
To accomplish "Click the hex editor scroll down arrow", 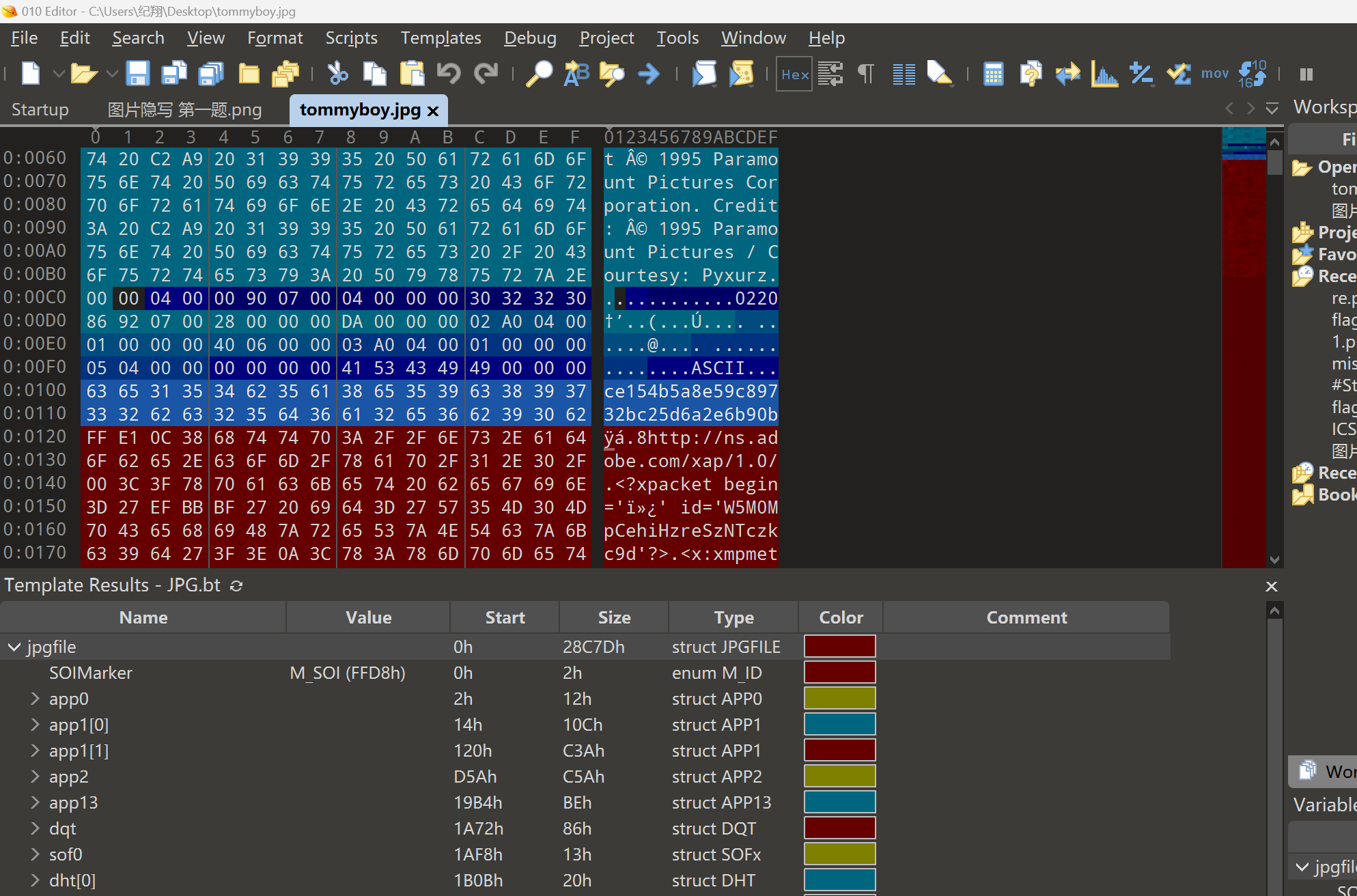I will (1274, 559).
